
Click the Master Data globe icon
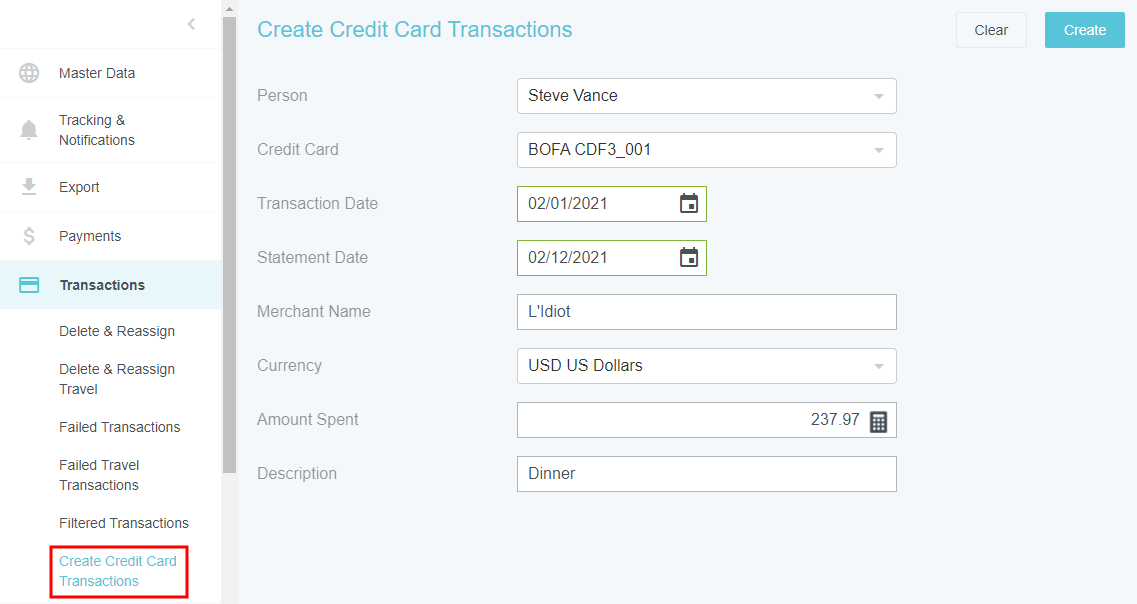pos(29,73)
